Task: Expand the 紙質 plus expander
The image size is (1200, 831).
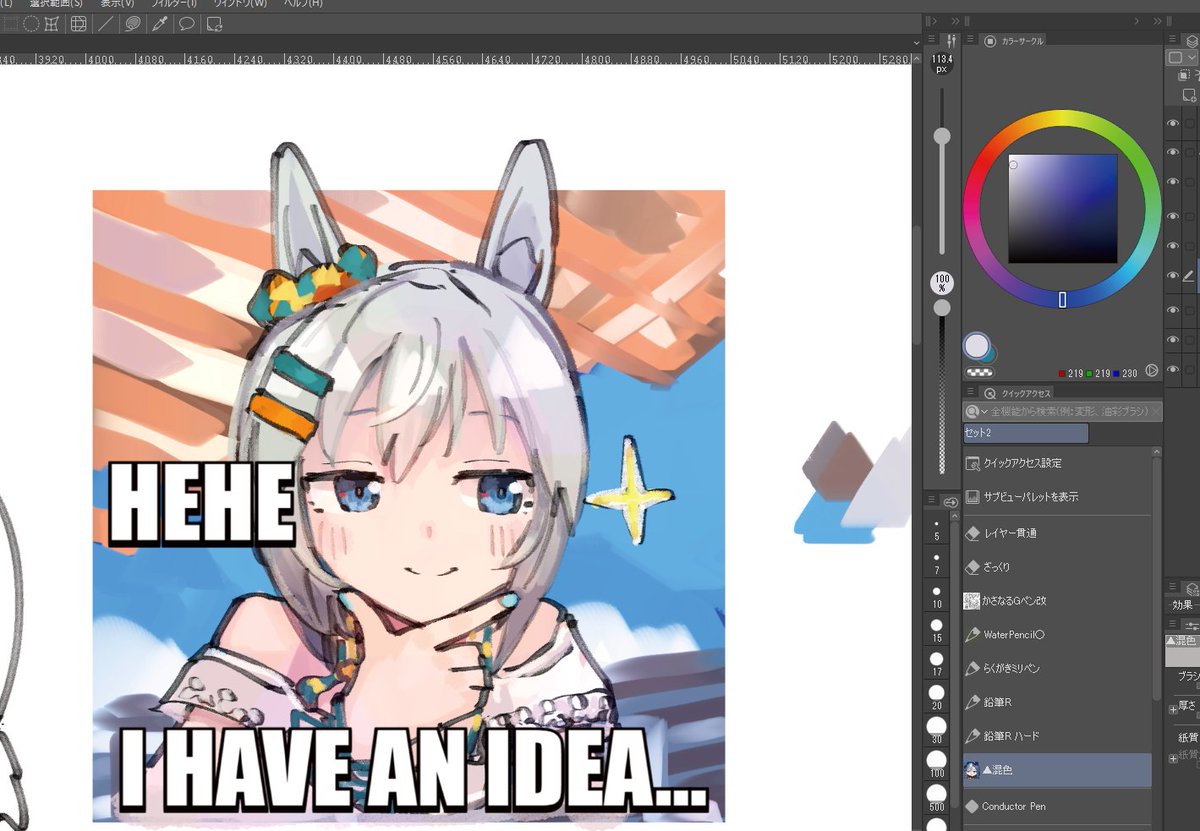Action: 1173,757
